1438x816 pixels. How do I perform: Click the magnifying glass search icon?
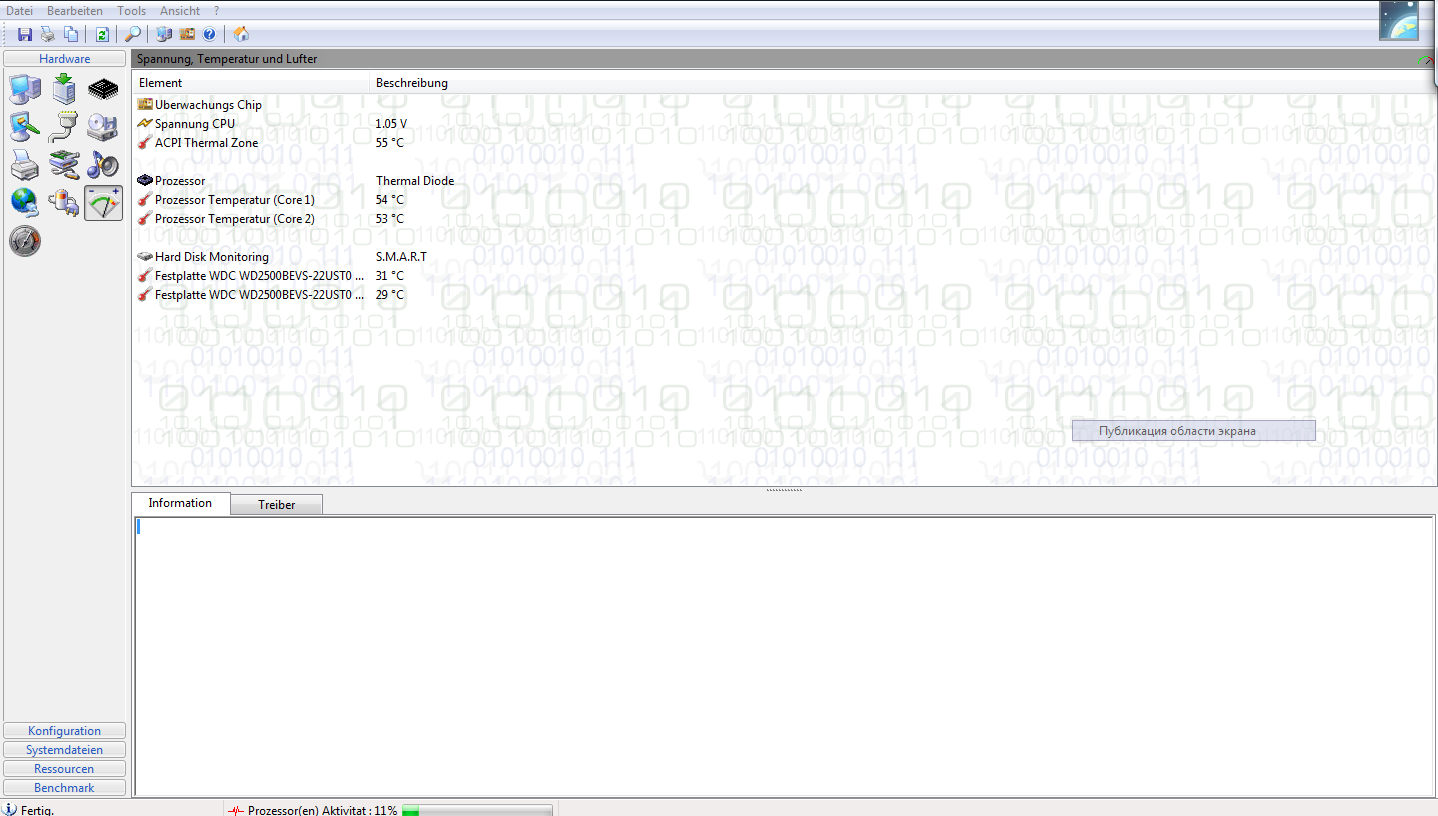[x=132, y=34]
